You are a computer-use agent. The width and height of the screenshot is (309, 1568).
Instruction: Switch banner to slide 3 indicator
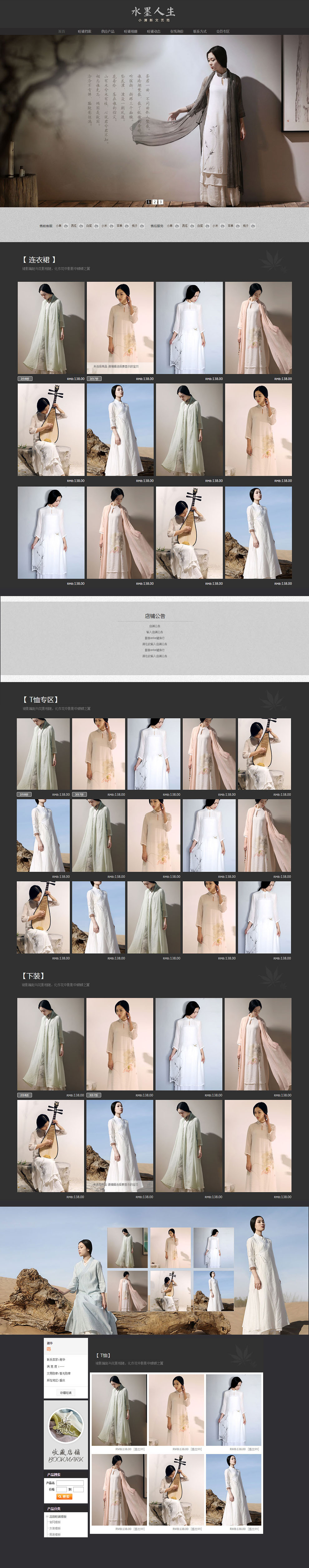(x=160, y=201)
